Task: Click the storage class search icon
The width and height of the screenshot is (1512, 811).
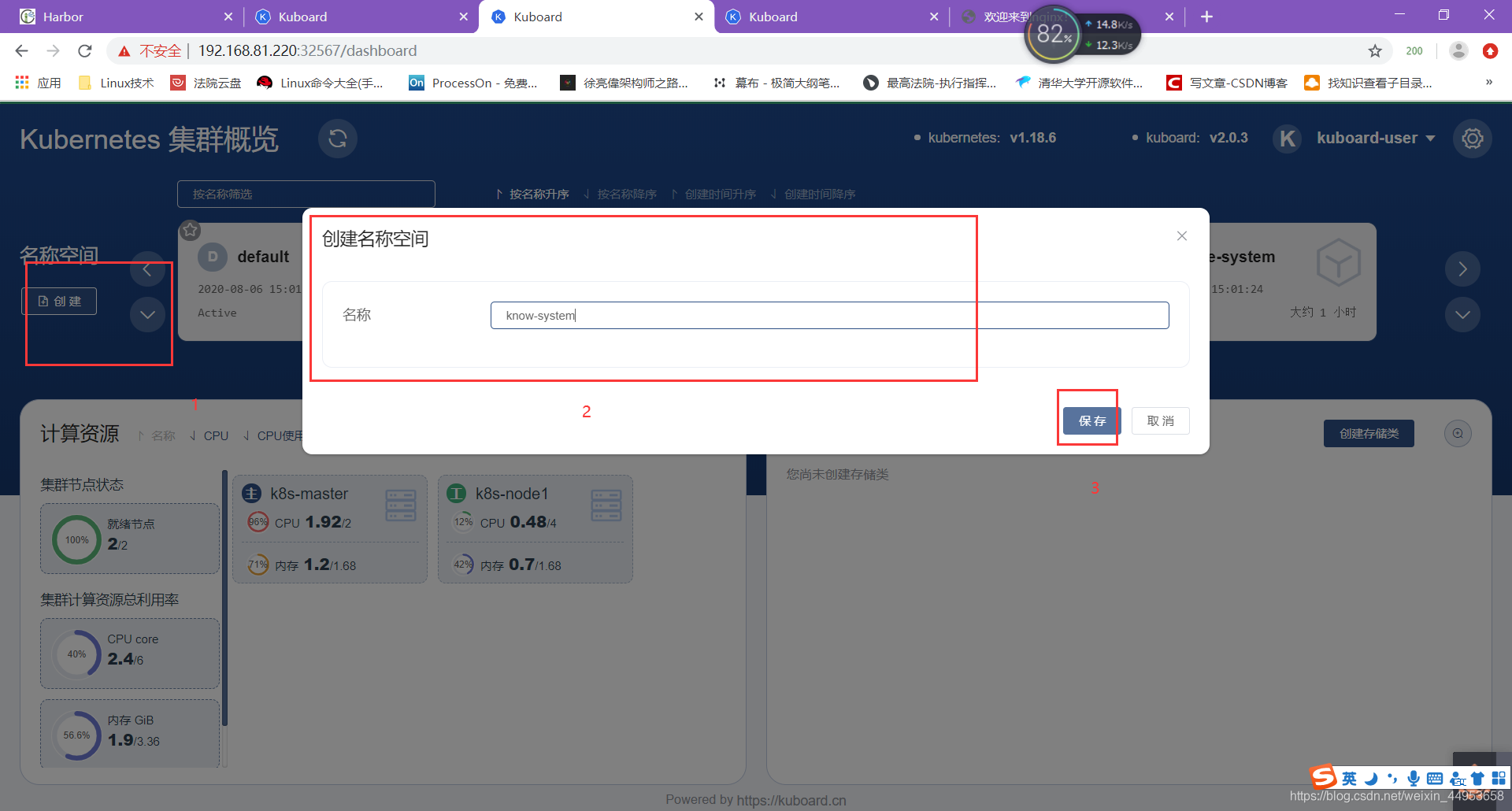Action: point(1458,434)
